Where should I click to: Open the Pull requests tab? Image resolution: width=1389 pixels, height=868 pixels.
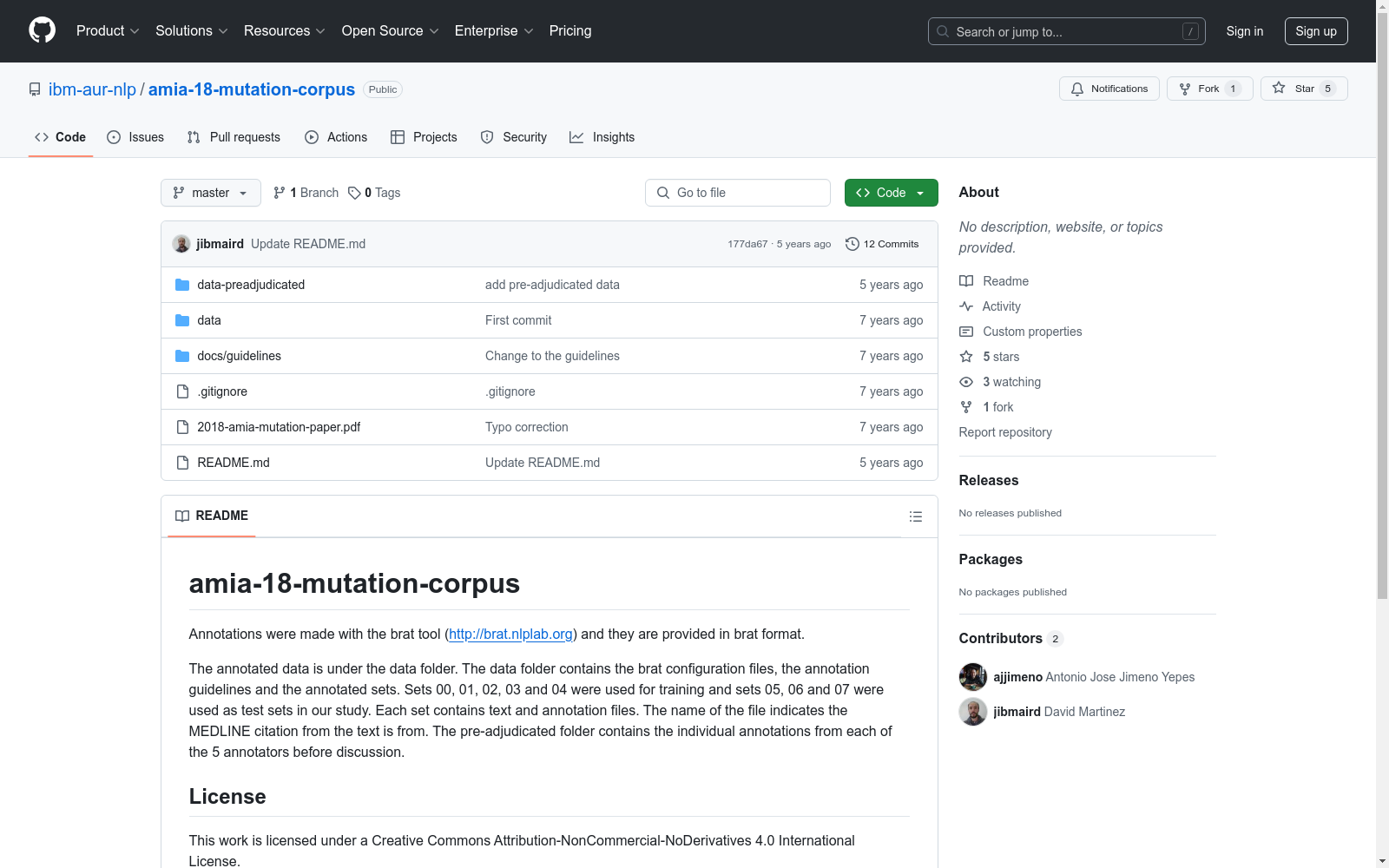click(x=234, y=137)
